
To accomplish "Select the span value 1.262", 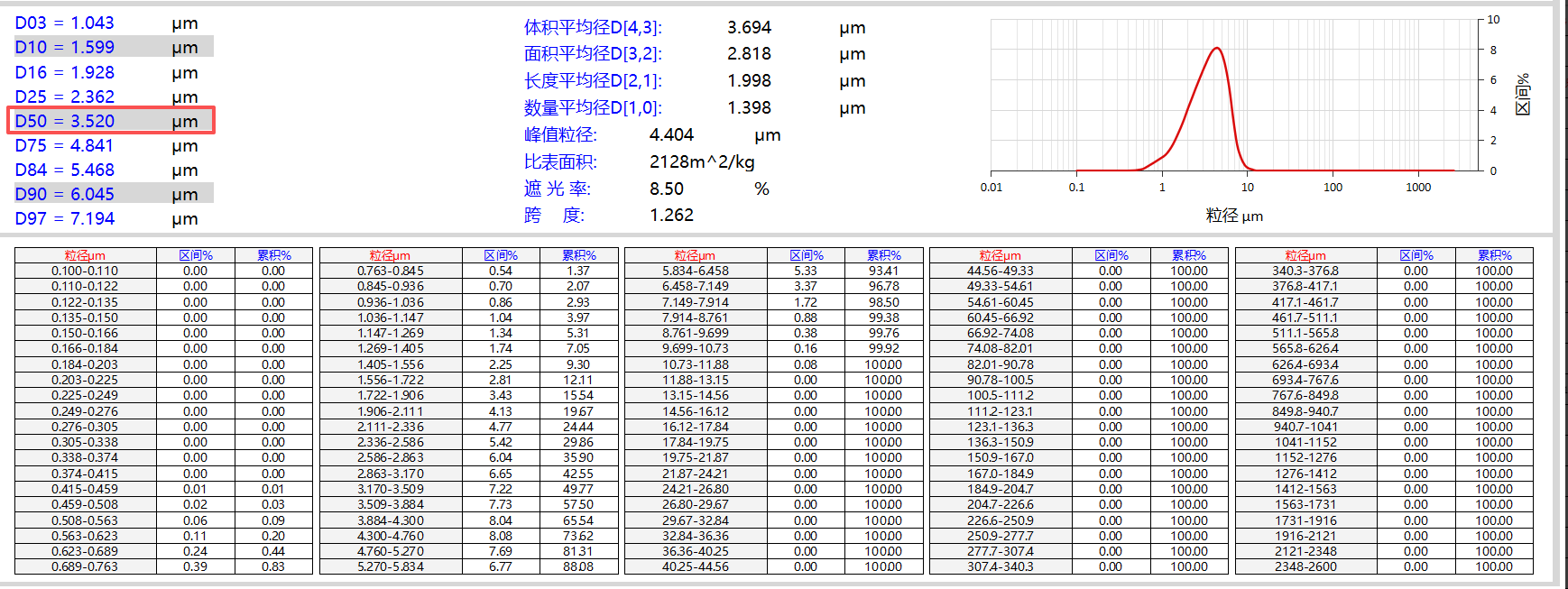I will [671, 216].
